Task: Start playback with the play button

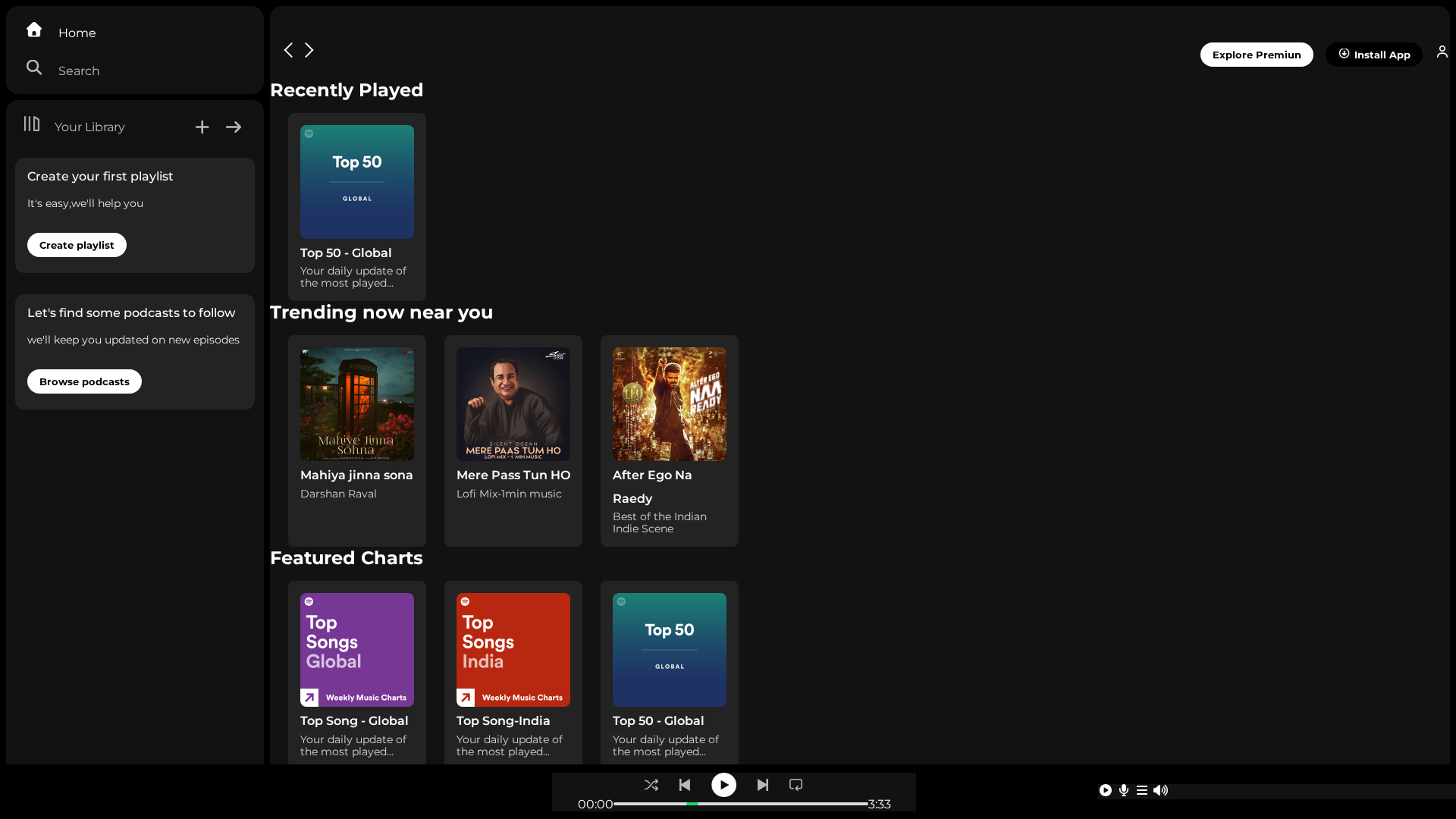Action: (x=723, y=785)
